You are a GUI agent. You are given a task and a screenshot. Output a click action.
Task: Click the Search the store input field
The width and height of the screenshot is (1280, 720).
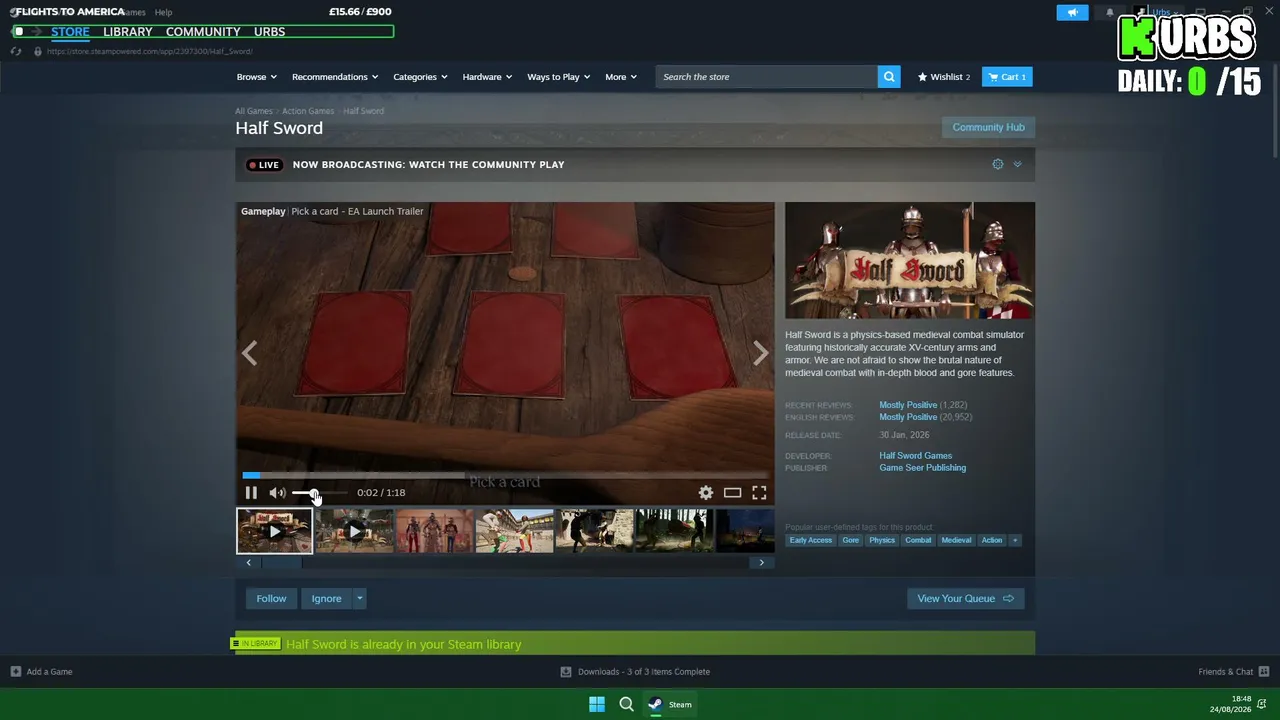tap(767, 77)
